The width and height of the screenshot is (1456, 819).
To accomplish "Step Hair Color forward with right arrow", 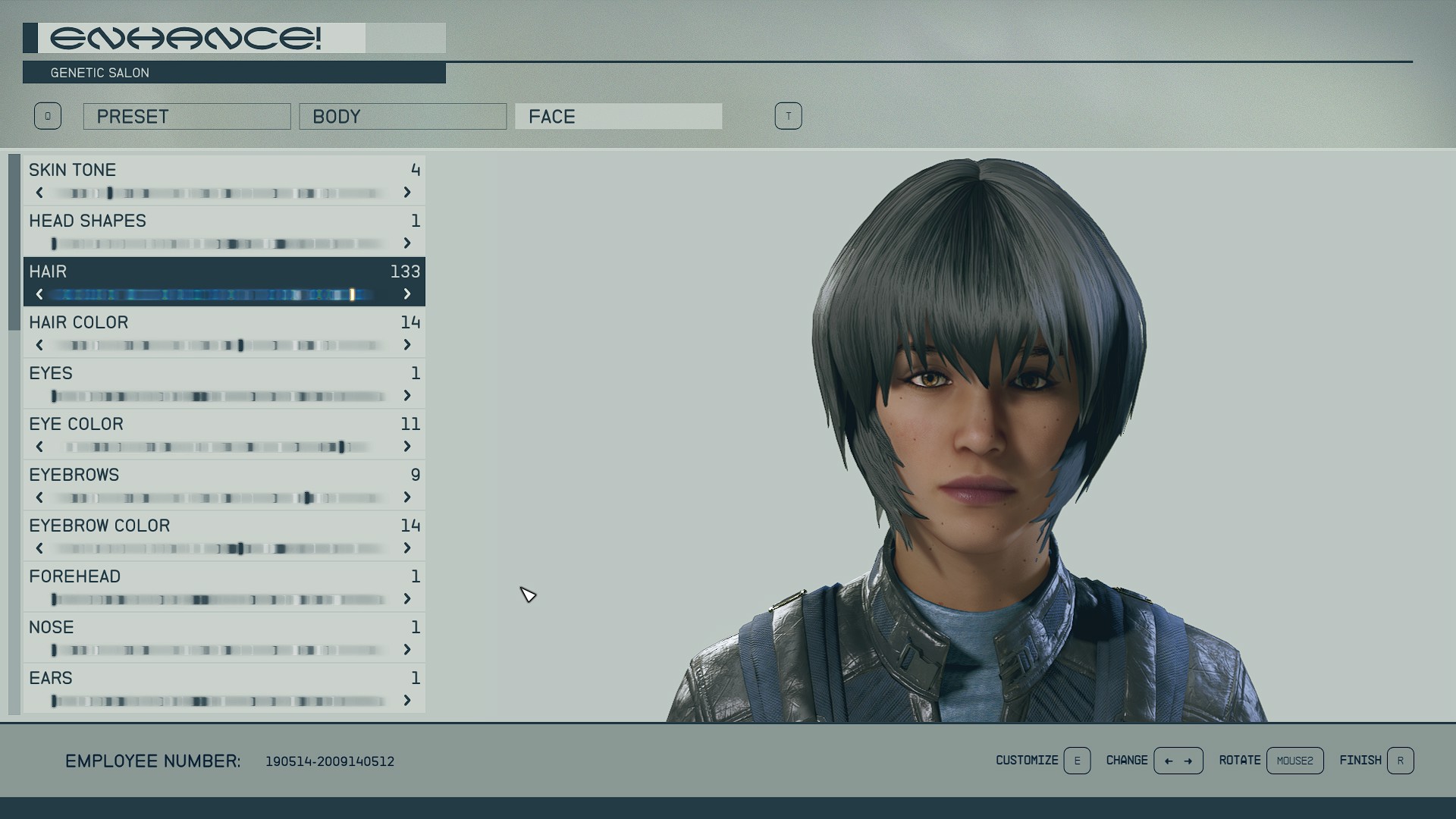I will 407,345.
